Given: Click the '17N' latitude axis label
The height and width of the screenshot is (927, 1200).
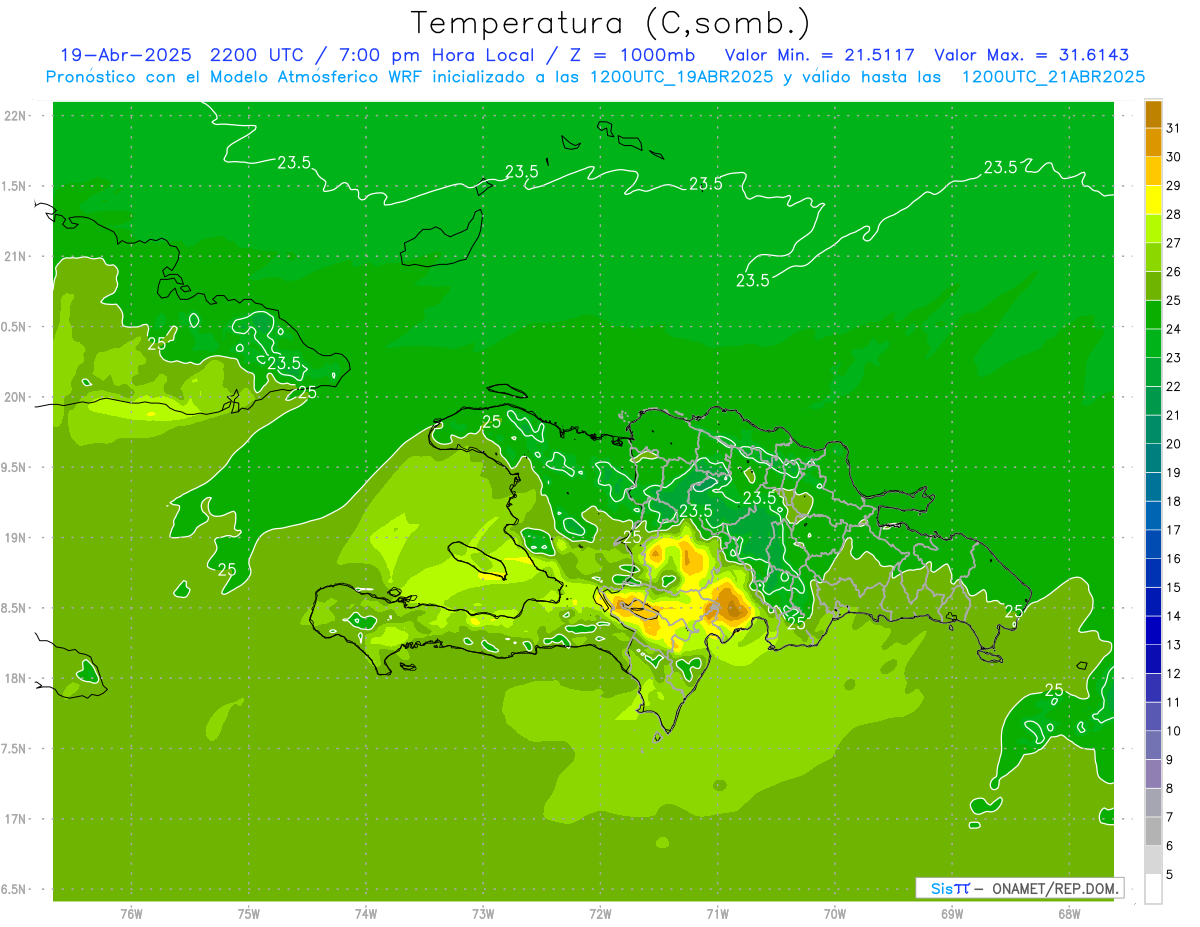Looking at the screenshot, I should pos(15,820).
